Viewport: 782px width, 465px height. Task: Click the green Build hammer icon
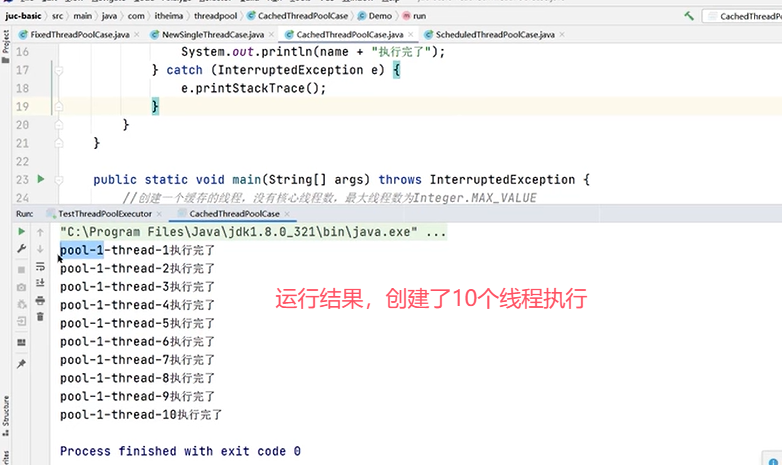click(689, 16)
